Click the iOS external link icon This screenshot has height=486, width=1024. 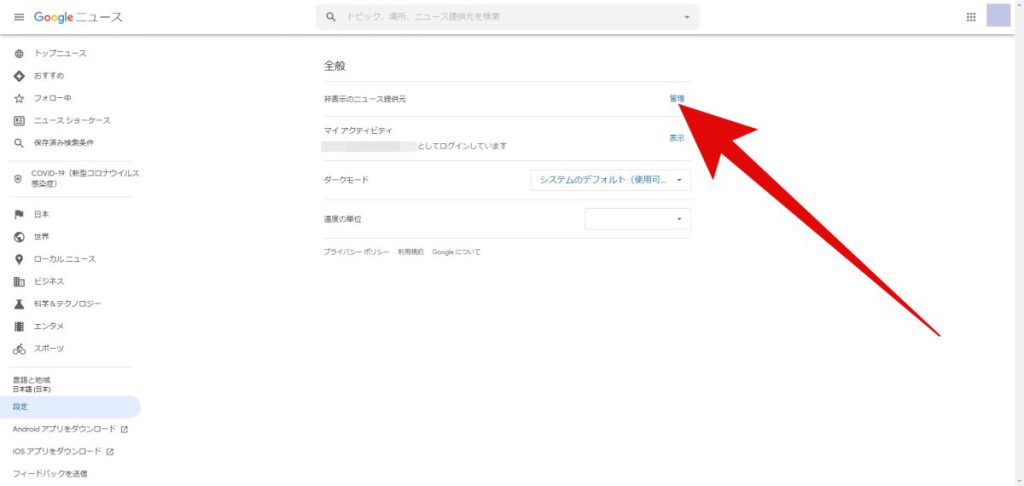coord(110,451)
